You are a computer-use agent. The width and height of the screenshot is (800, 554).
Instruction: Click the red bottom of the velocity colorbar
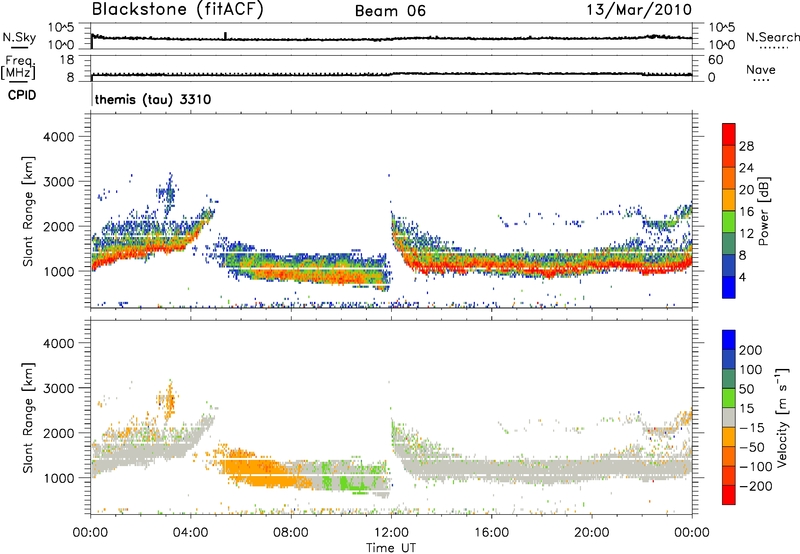pos(729,495)
